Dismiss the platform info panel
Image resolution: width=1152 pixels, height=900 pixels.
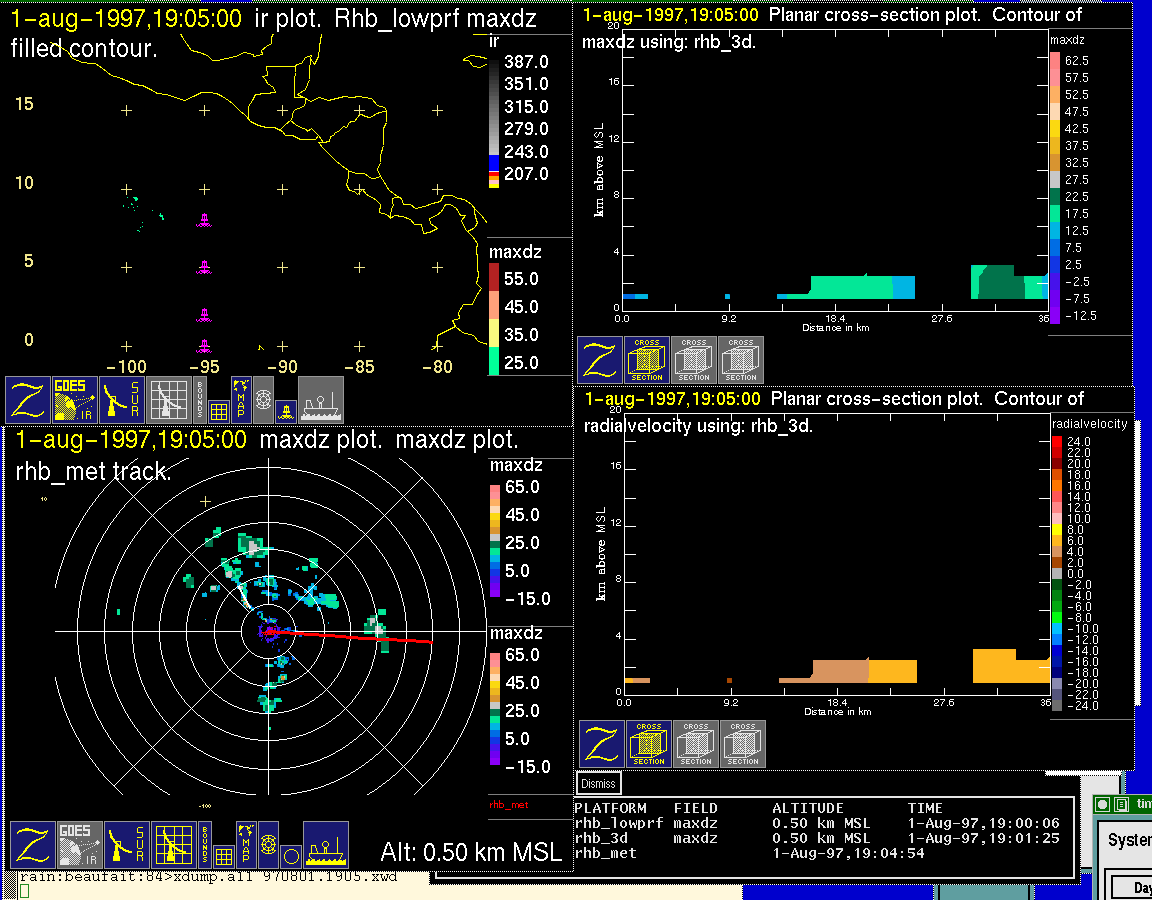[x=599, y=784]
